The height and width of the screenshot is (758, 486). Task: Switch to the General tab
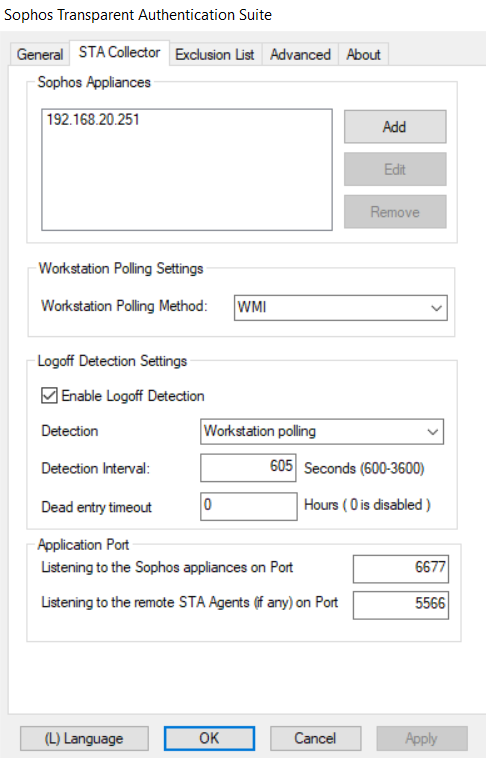point(40,54)
